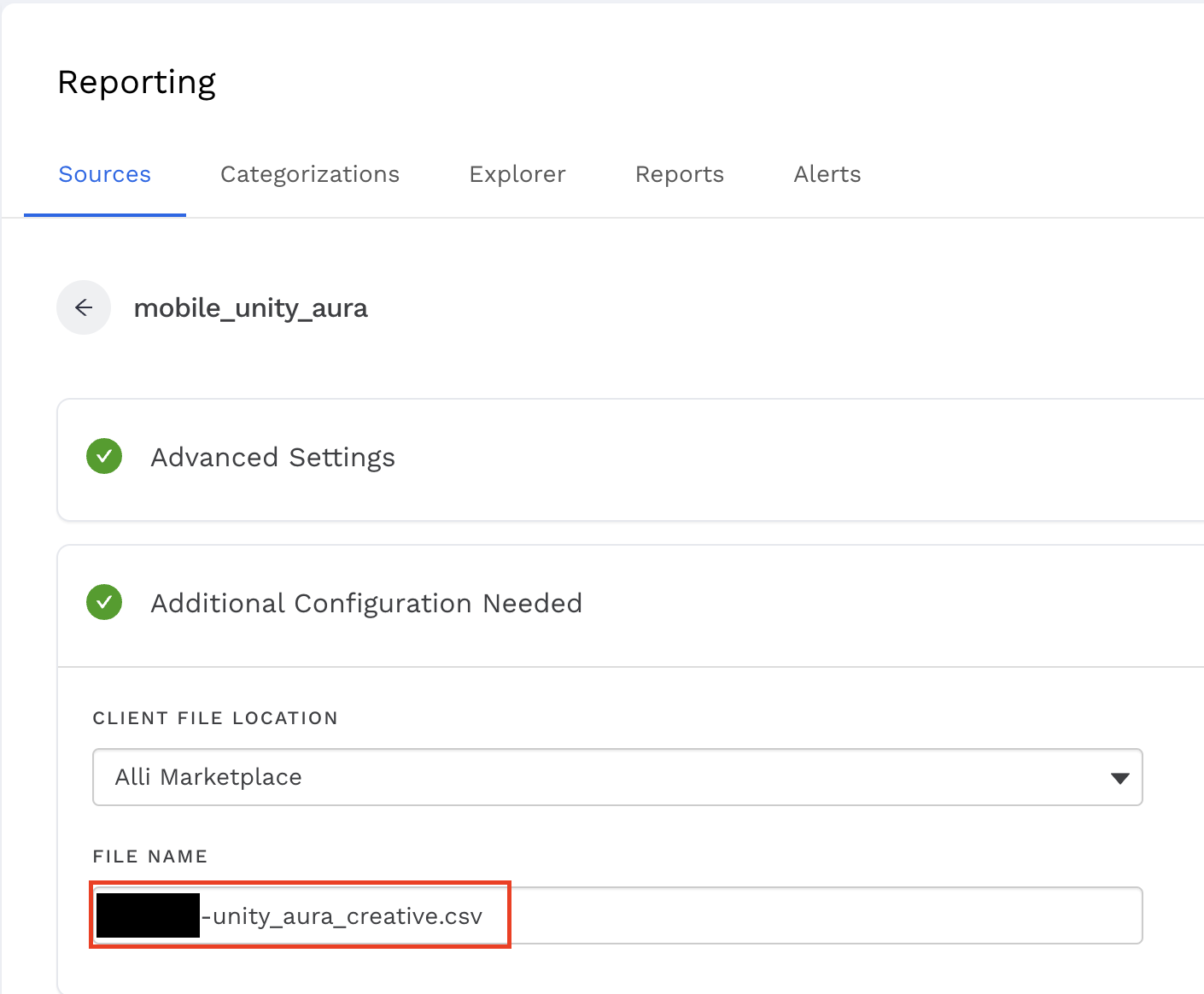Click the green checkmark beside Additional Configuration Needed
The image size is (1204, 994).
point(104,603)
